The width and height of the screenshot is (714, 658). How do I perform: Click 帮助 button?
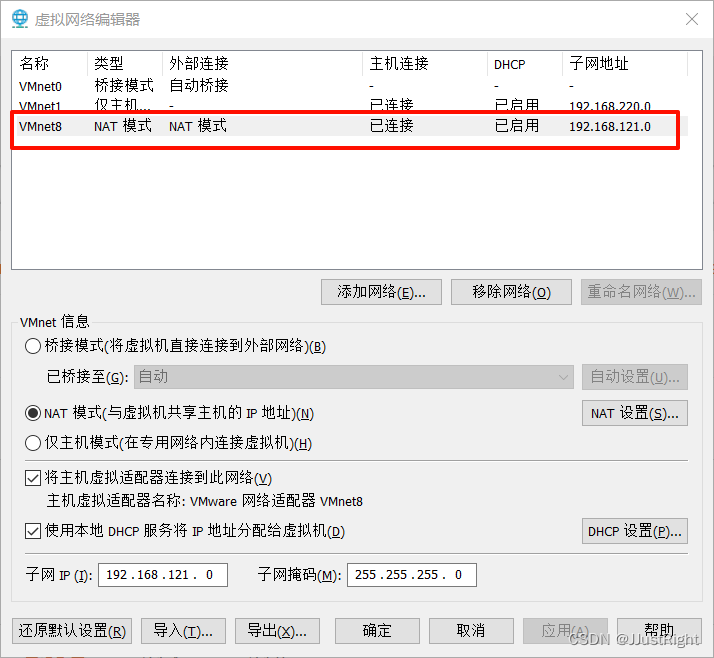point(659,631)
